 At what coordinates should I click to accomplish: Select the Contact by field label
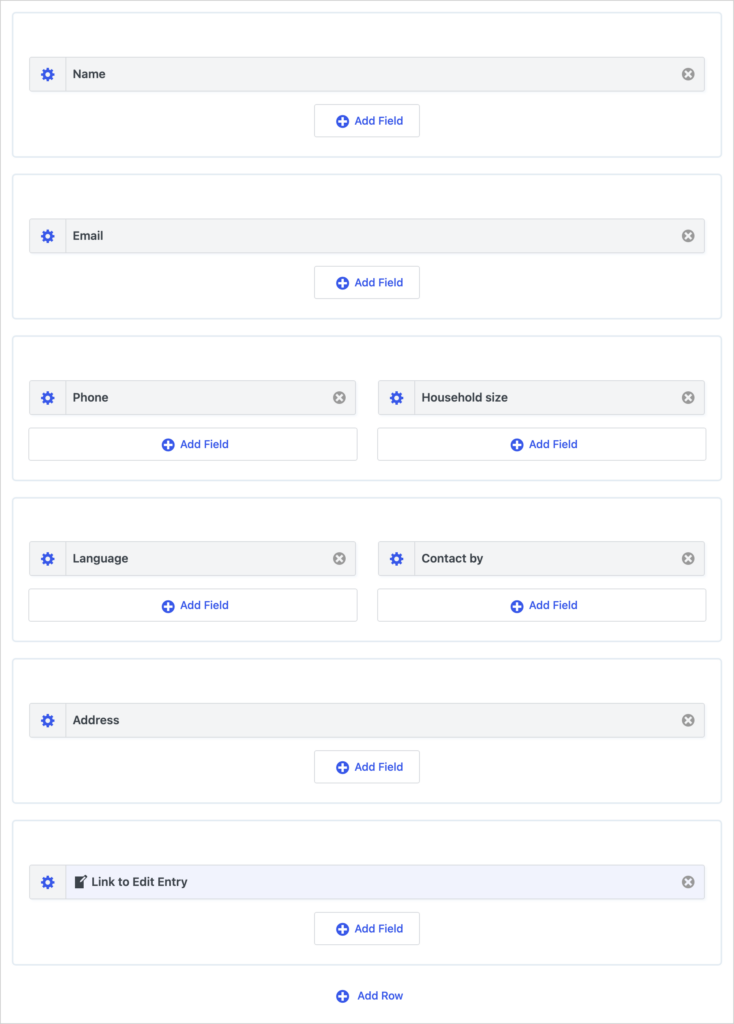(452, 559)
